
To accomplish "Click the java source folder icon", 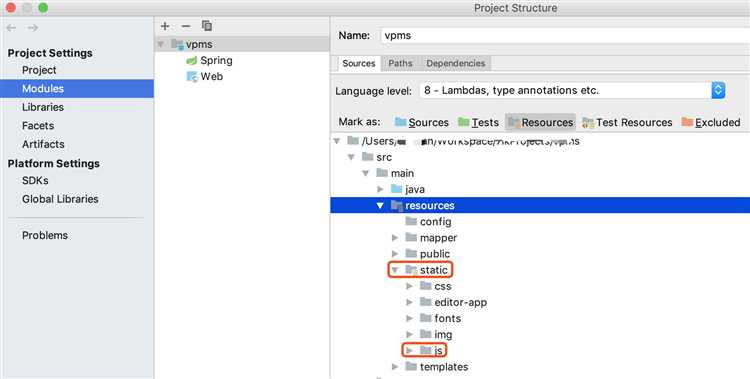I will (x=397, y=189).
